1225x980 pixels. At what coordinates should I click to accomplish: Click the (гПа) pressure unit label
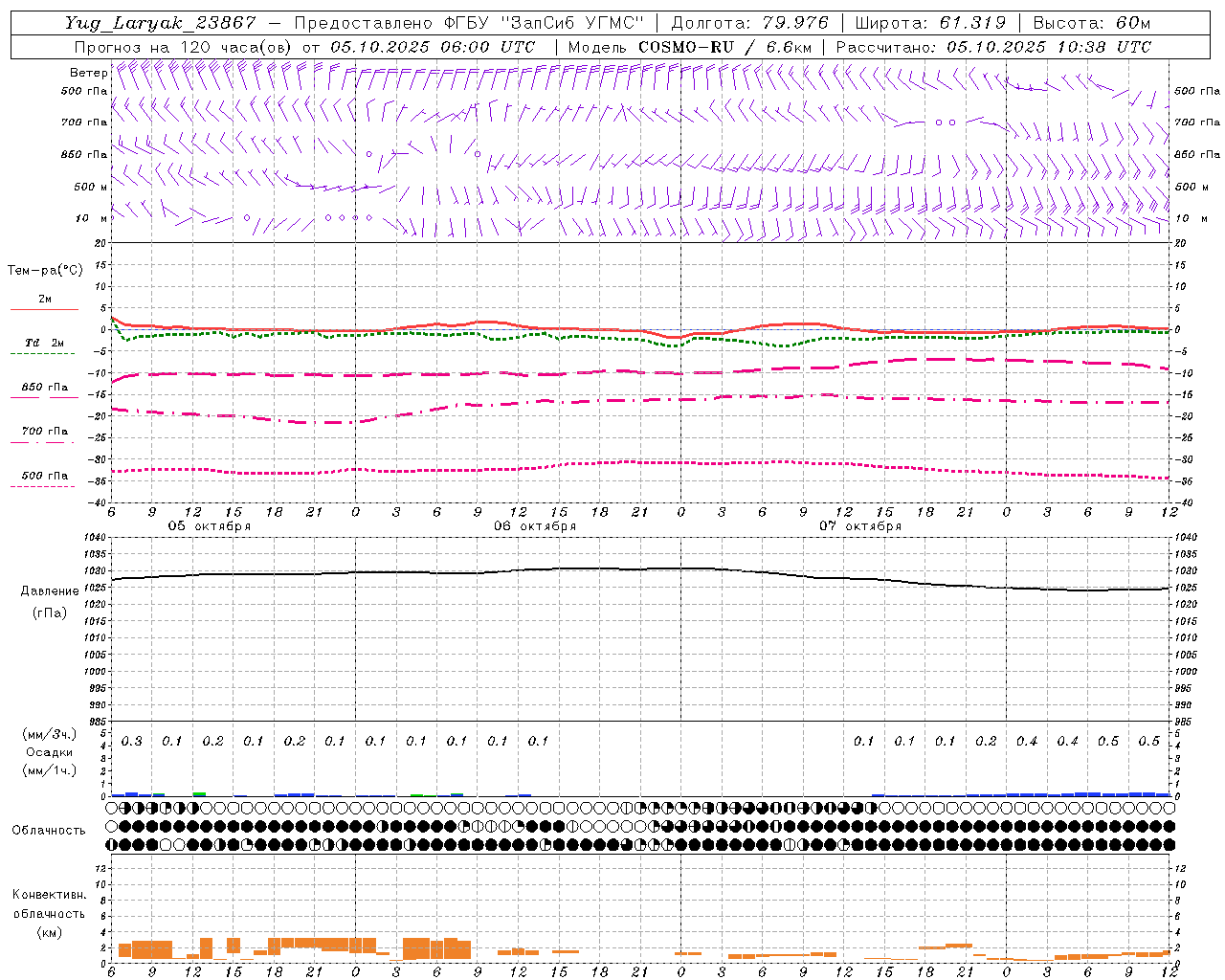coord(50,612)
